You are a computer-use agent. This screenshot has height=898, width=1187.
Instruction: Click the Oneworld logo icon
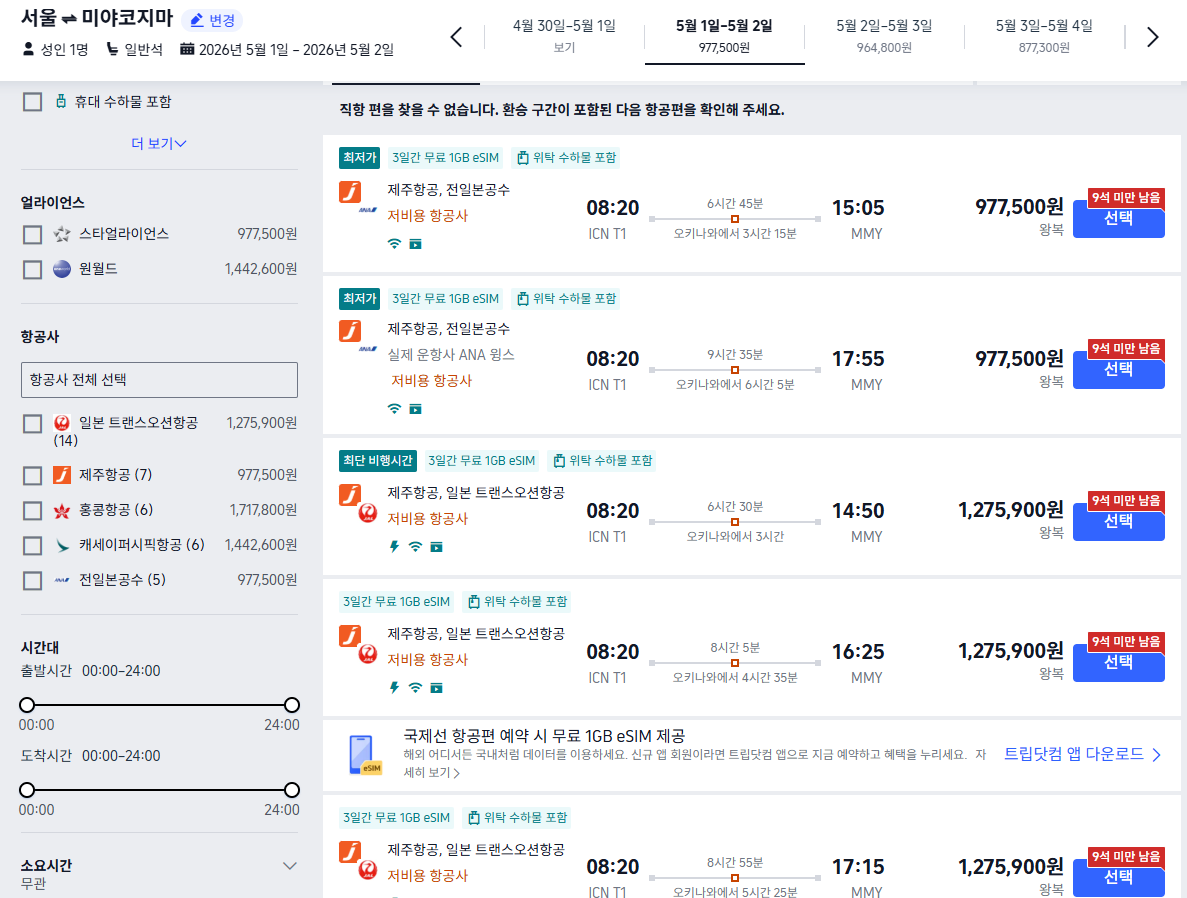62,269
